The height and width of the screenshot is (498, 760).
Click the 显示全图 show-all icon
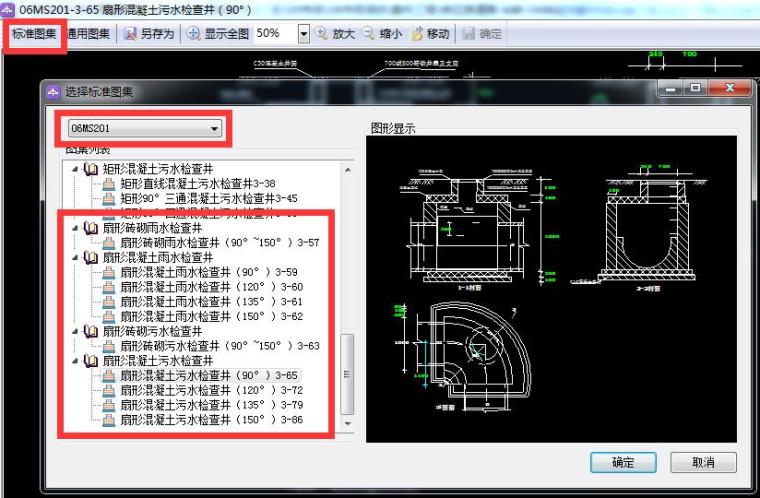[x=193, y=33]
